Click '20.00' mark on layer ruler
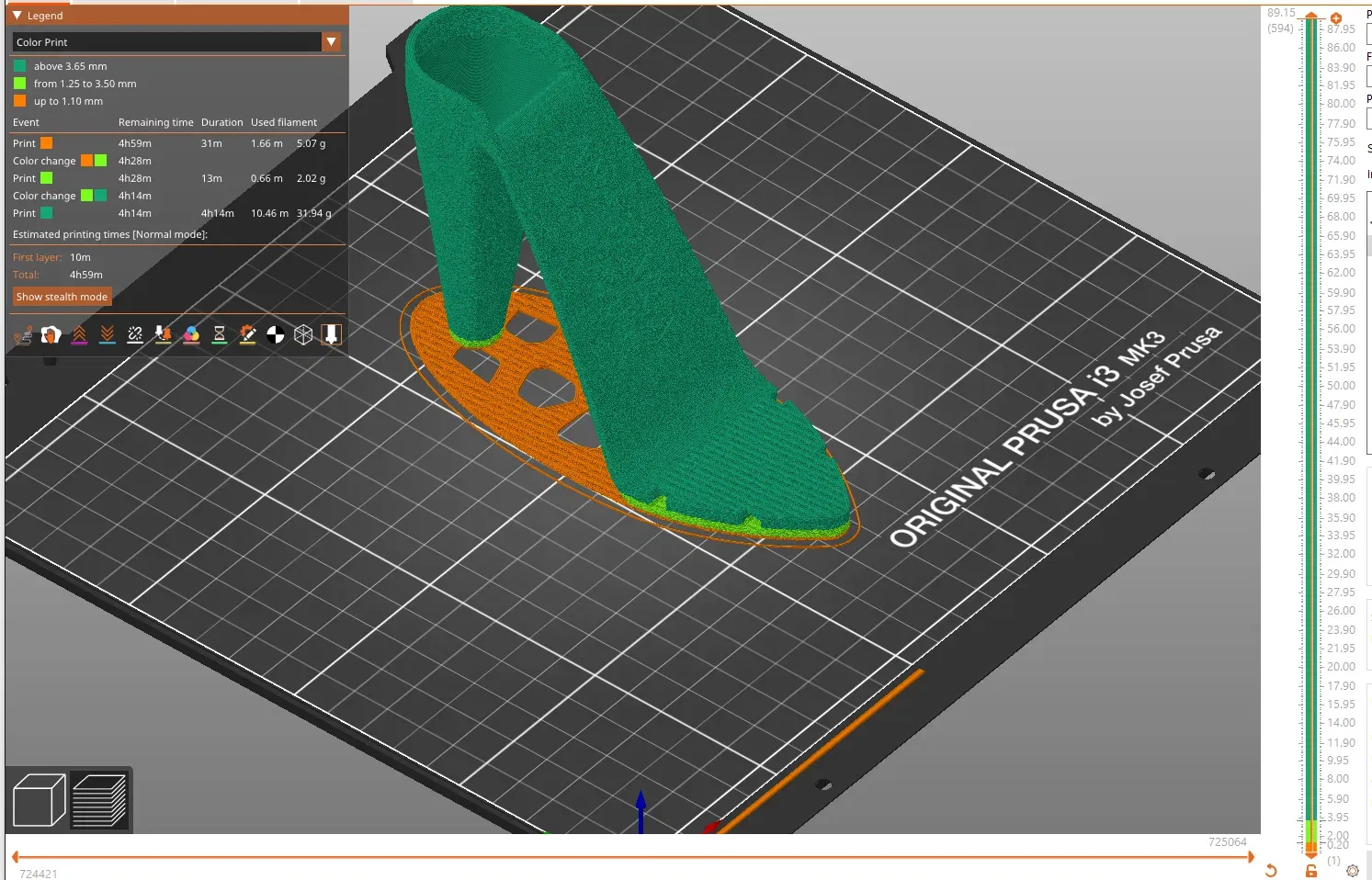 point(1341,667)
